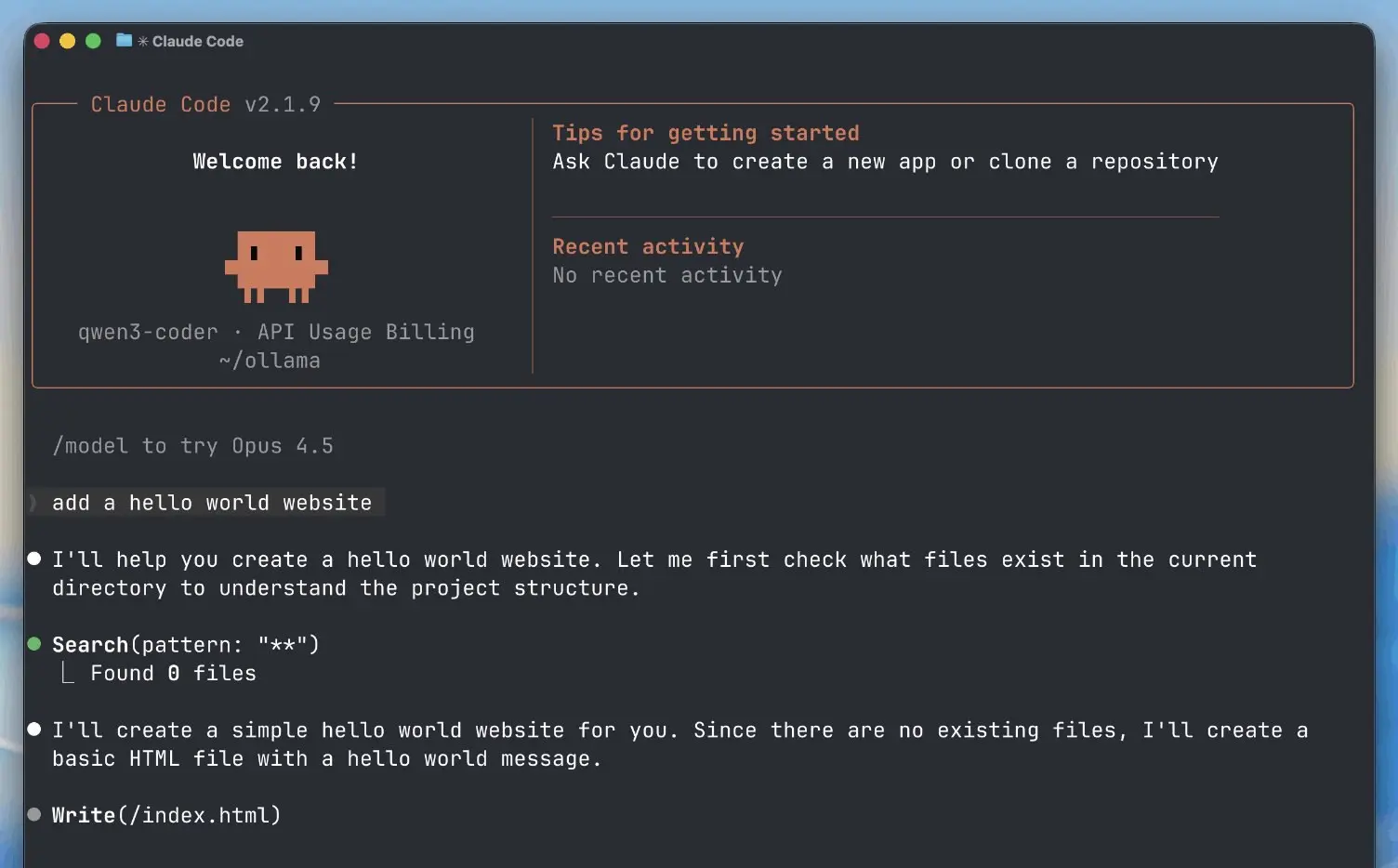Screen dimensions: 1398x868
Task: Click white bullet before "I'll help you"
Action: [34, 559]
